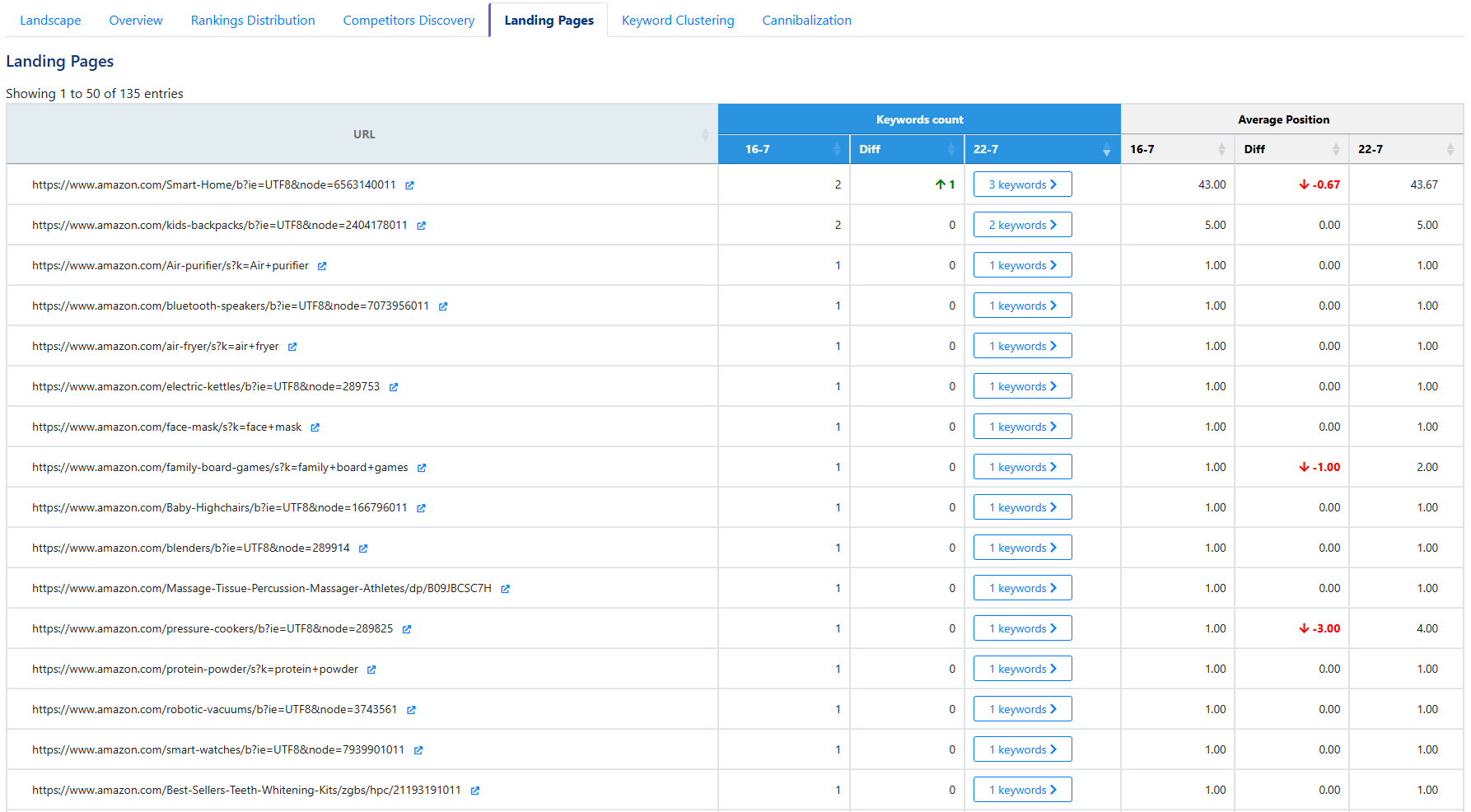Open external link icon for robotic-vacuums URL
The image size is (1471, 812).
click(x=411, y=710)
